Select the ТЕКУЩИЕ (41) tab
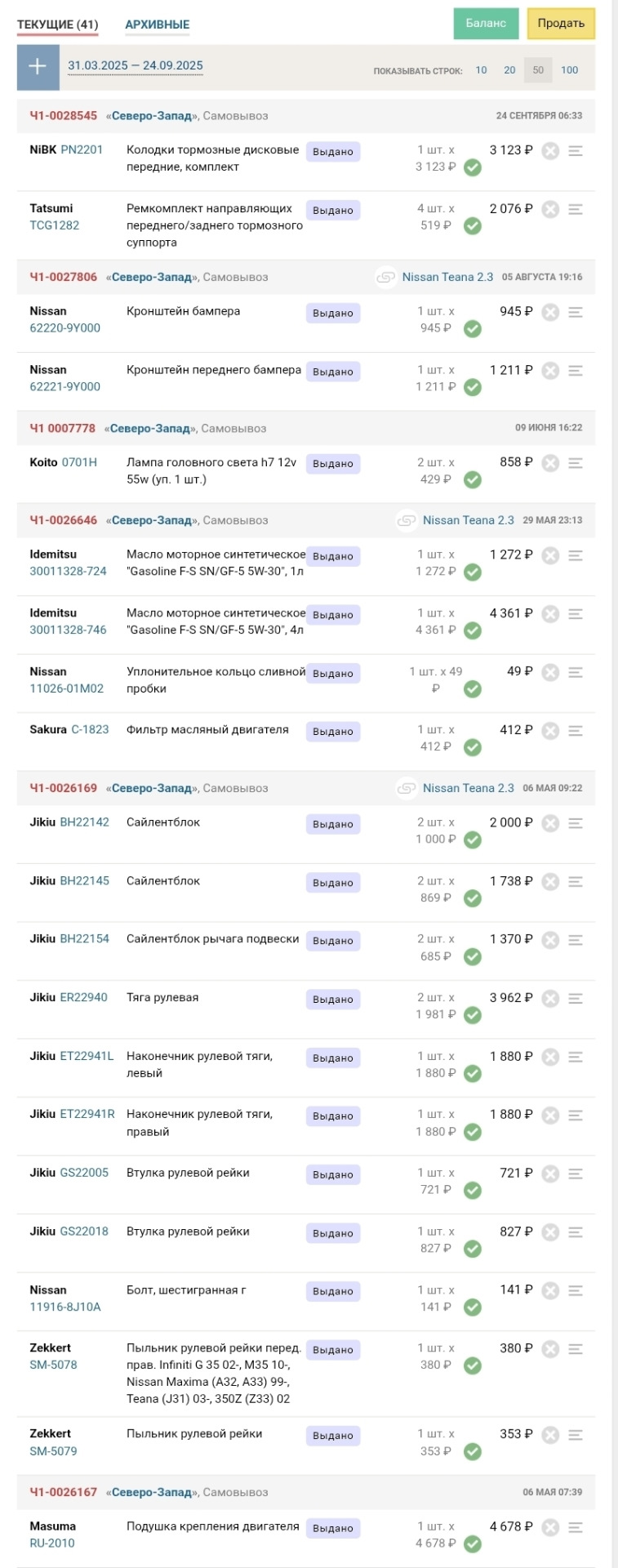 click(57, 24)
